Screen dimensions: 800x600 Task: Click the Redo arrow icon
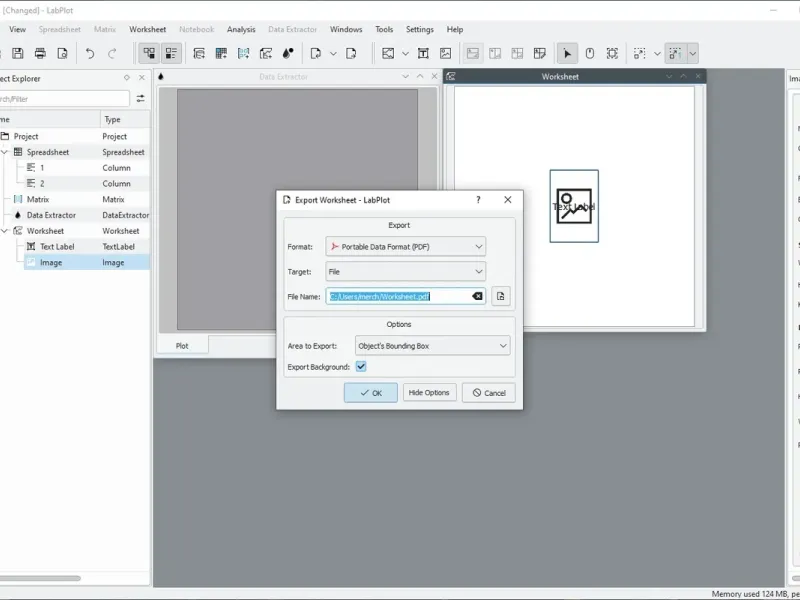point(112,54)
